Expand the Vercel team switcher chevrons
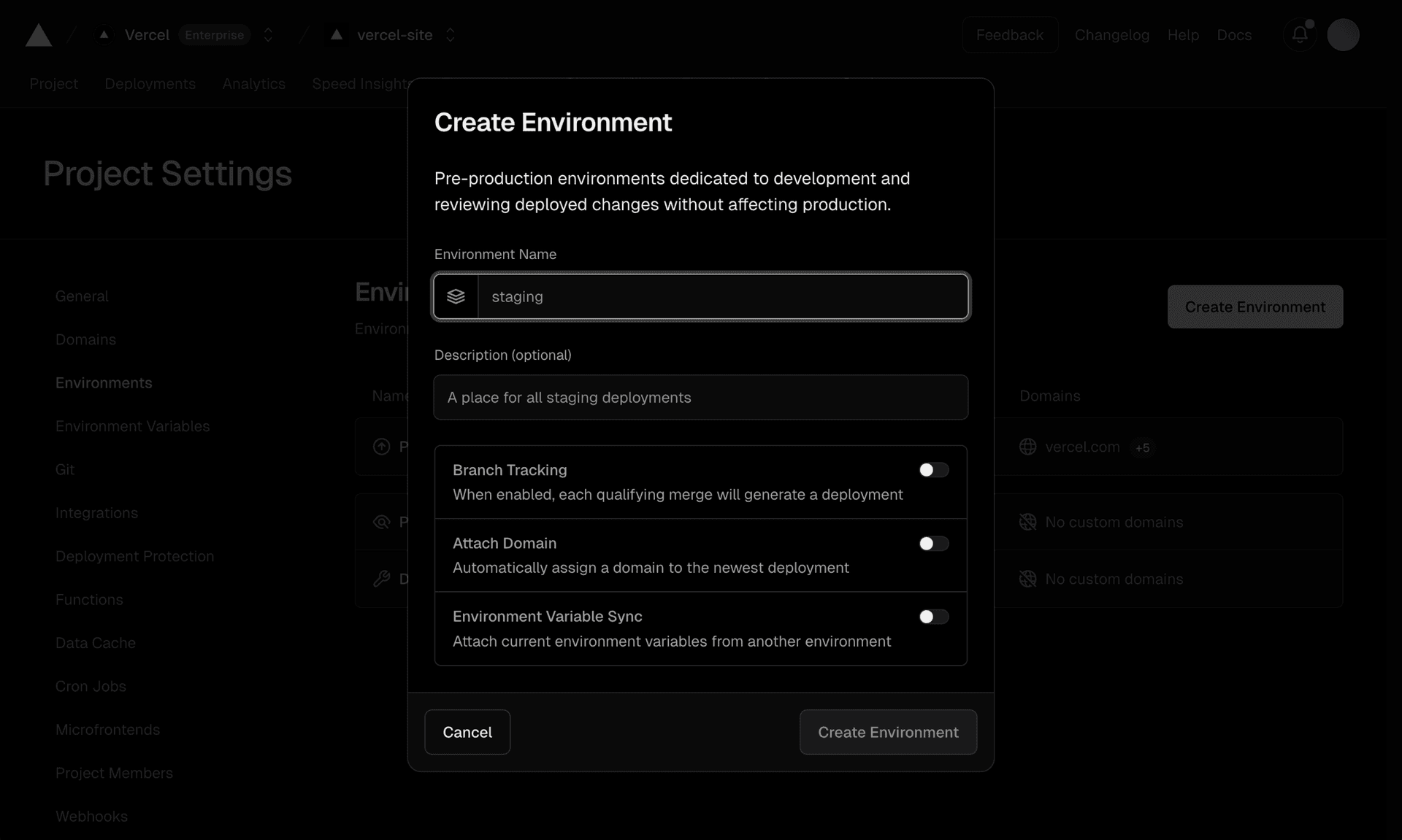Image resolution: width=1402 pixels, height=840 pixels. click(268, 35)
